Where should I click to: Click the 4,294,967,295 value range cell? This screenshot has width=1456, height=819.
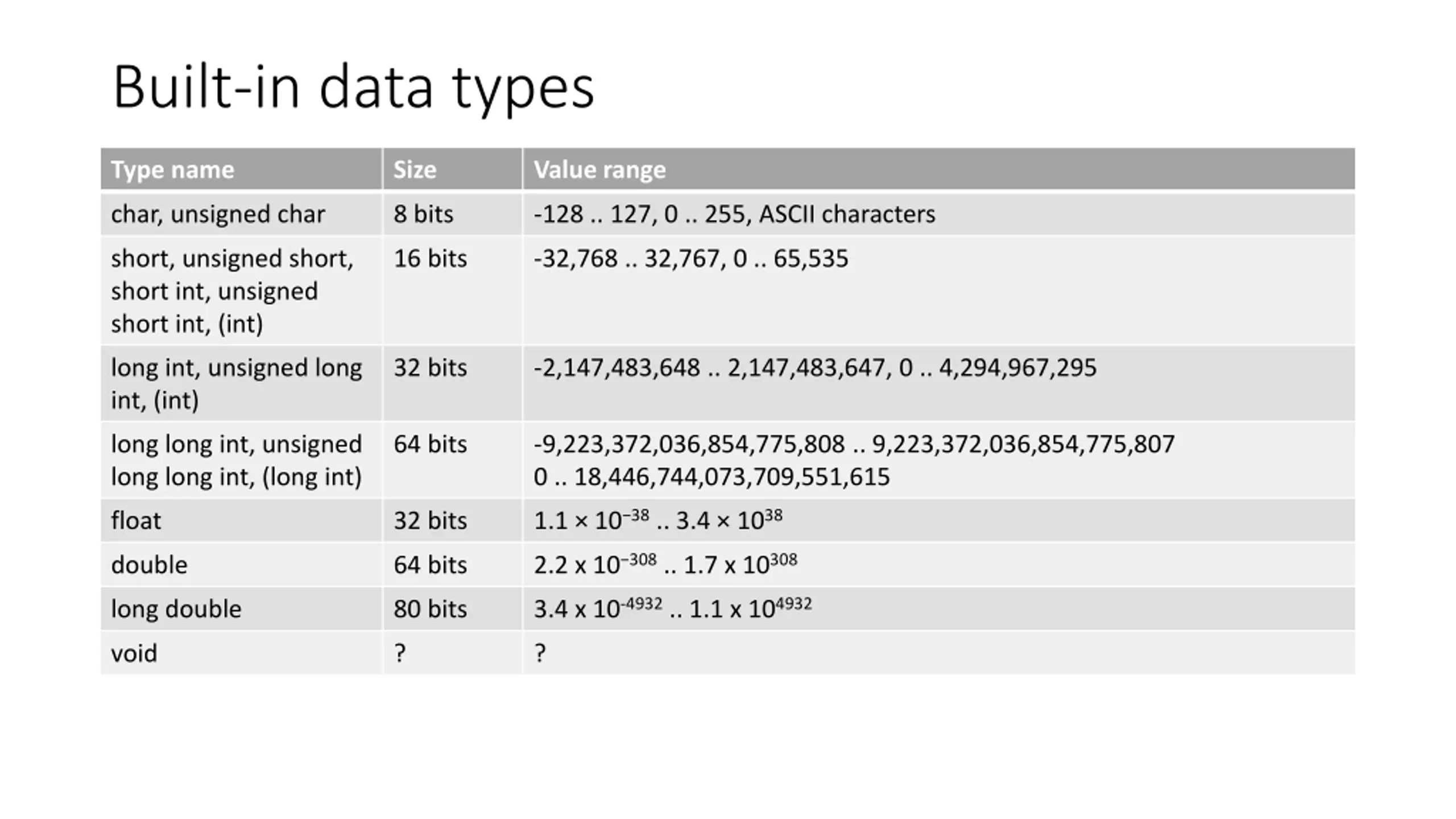(x=938, y=383)
